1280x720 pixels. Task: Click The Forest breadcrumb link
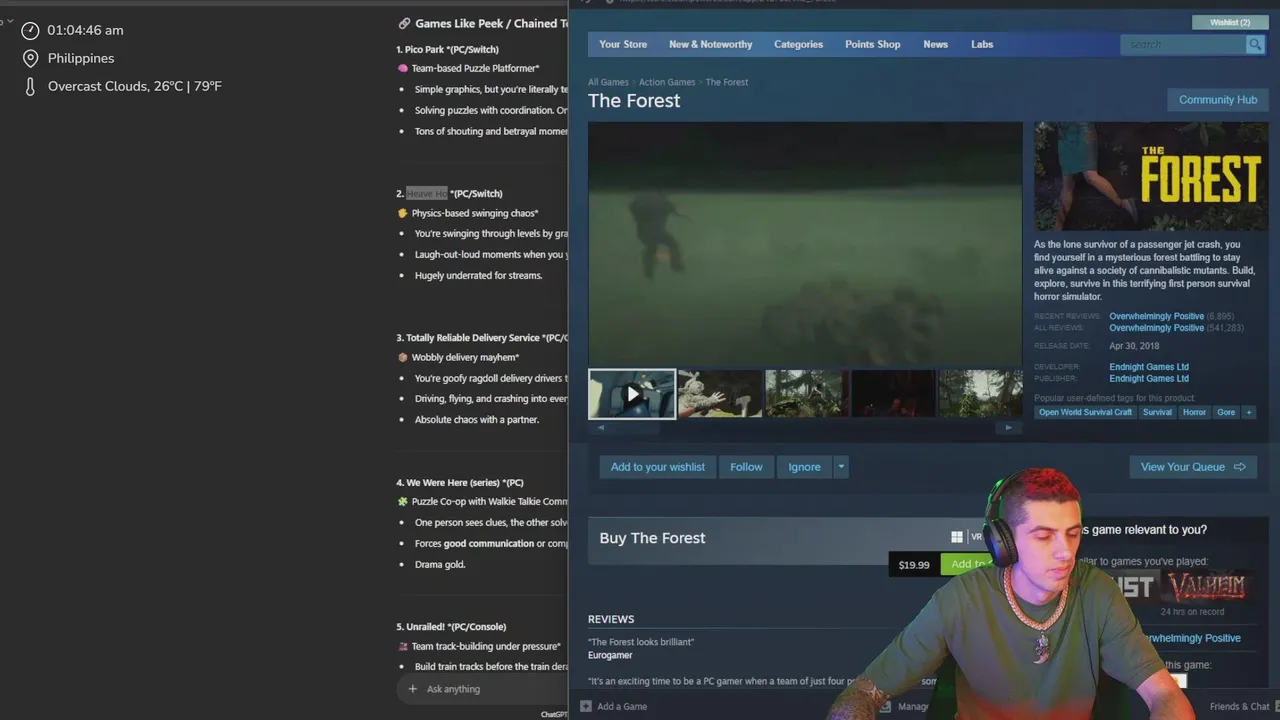pos(727,82)
